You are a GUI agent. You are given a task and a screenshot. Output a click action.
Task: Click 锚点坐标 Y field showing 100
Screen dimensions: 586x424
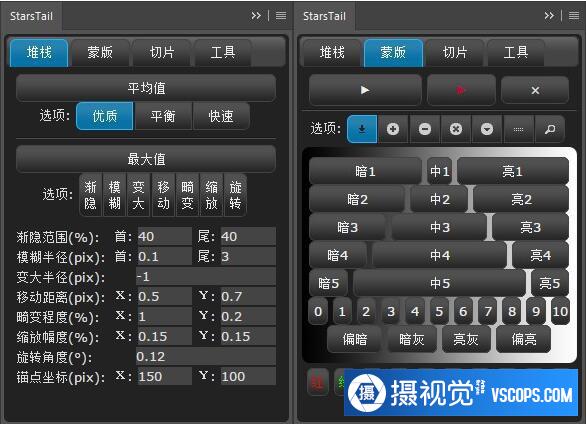248,376
